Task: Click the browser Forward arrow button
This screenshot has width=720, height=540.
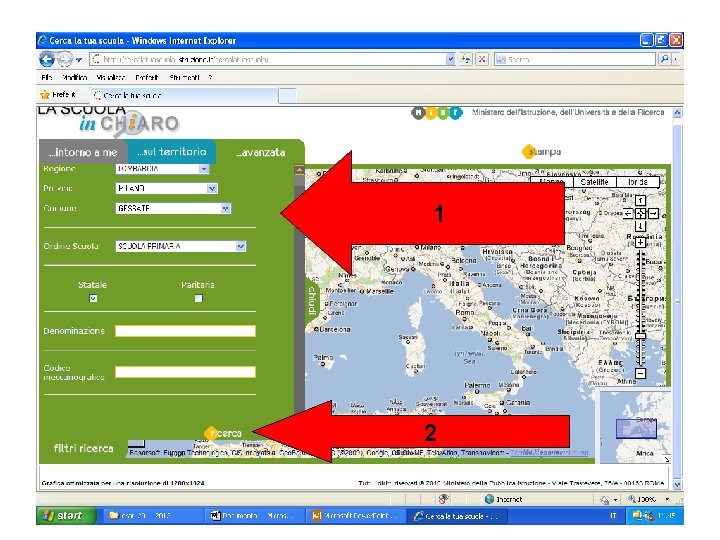Action: point(65,59)
